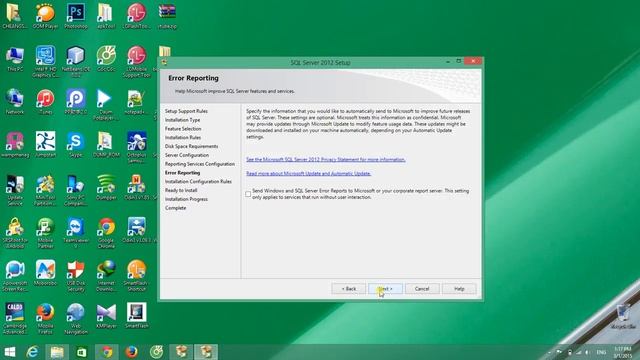
Task: Open File Explorer from the taskbar
Action: (x=57, y=352)
